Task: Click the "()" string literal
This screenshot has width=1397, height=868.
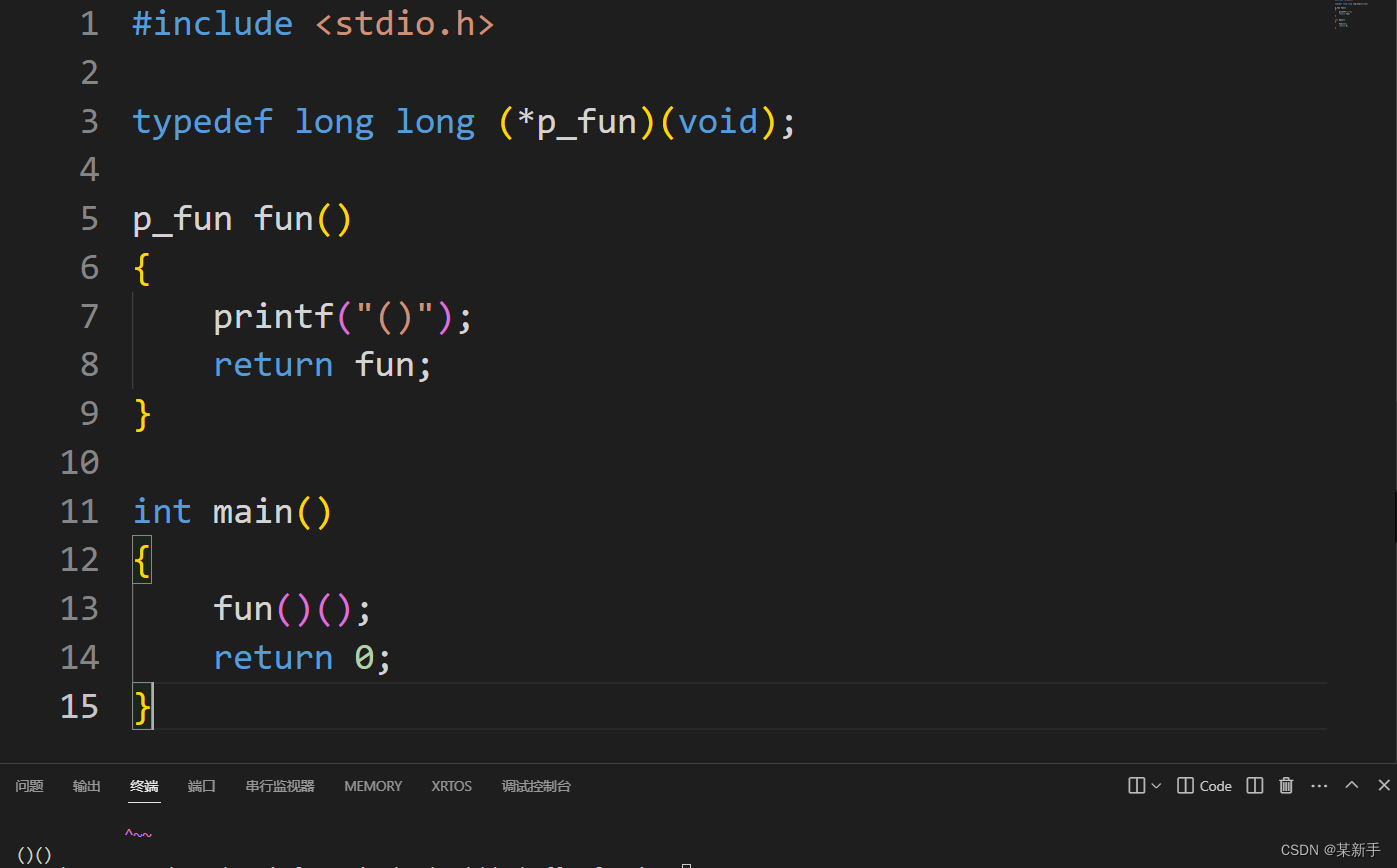Action: (x=394, y=317)
